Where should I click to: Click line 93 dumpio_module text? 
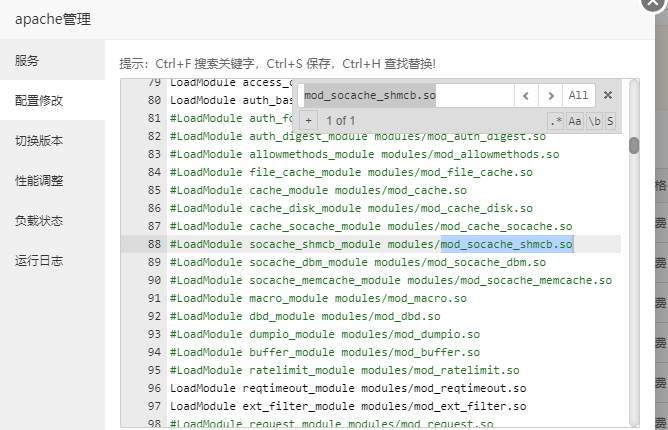pos(292,334)
